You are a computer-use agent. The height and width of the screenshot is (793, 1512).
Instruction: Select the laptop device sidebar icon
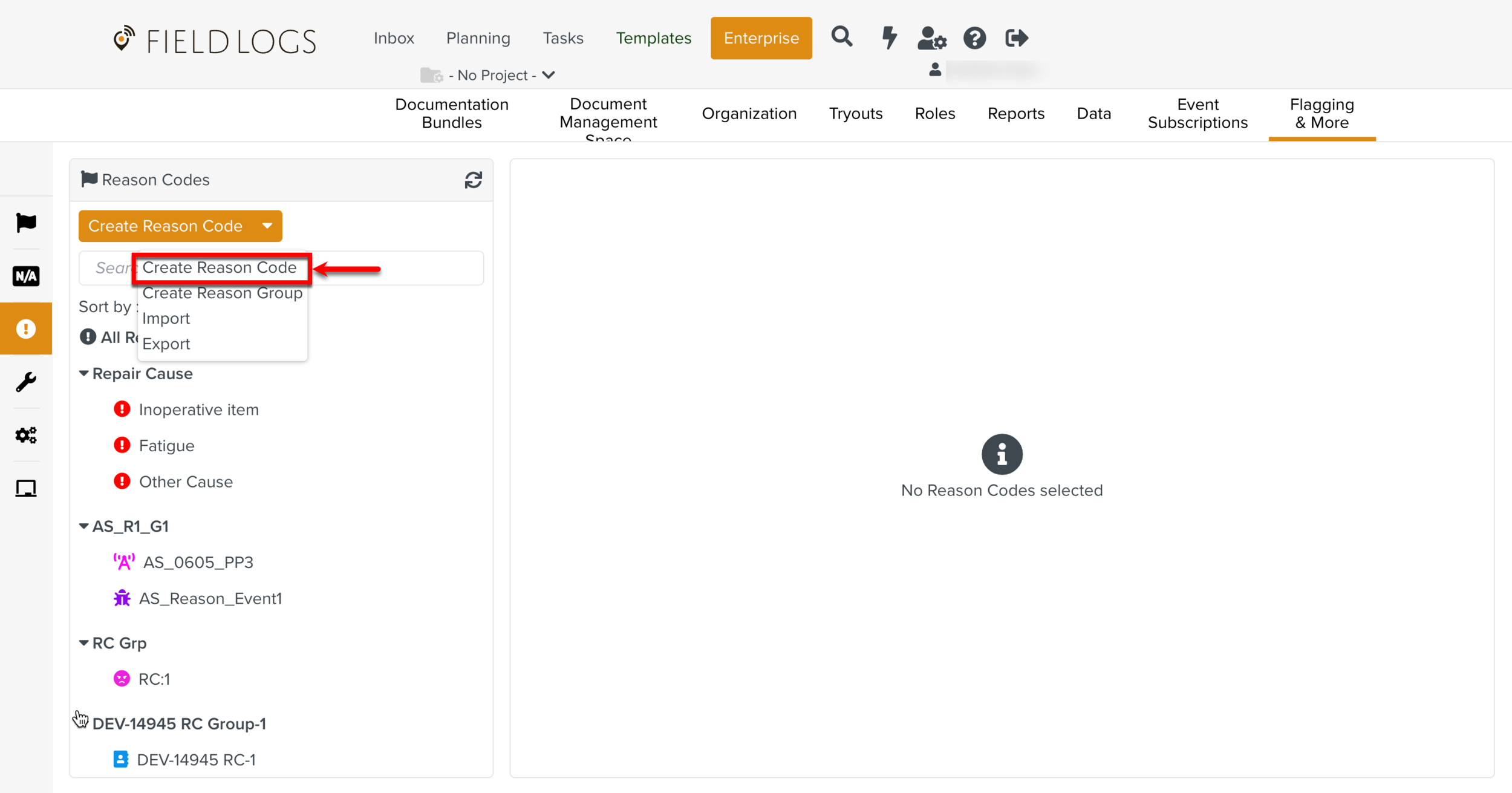26,488
